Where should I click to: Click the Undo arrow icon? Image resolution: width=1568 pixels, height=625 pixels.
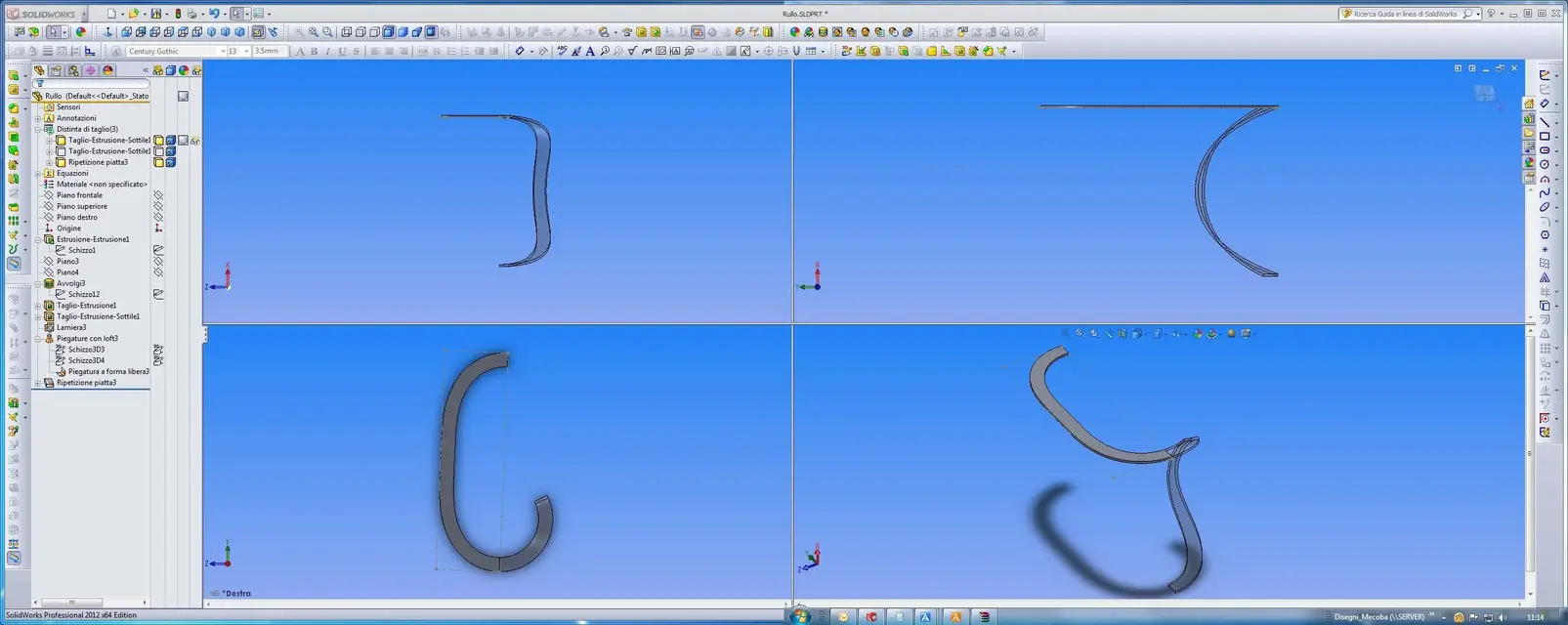click(x=214, y=14)
